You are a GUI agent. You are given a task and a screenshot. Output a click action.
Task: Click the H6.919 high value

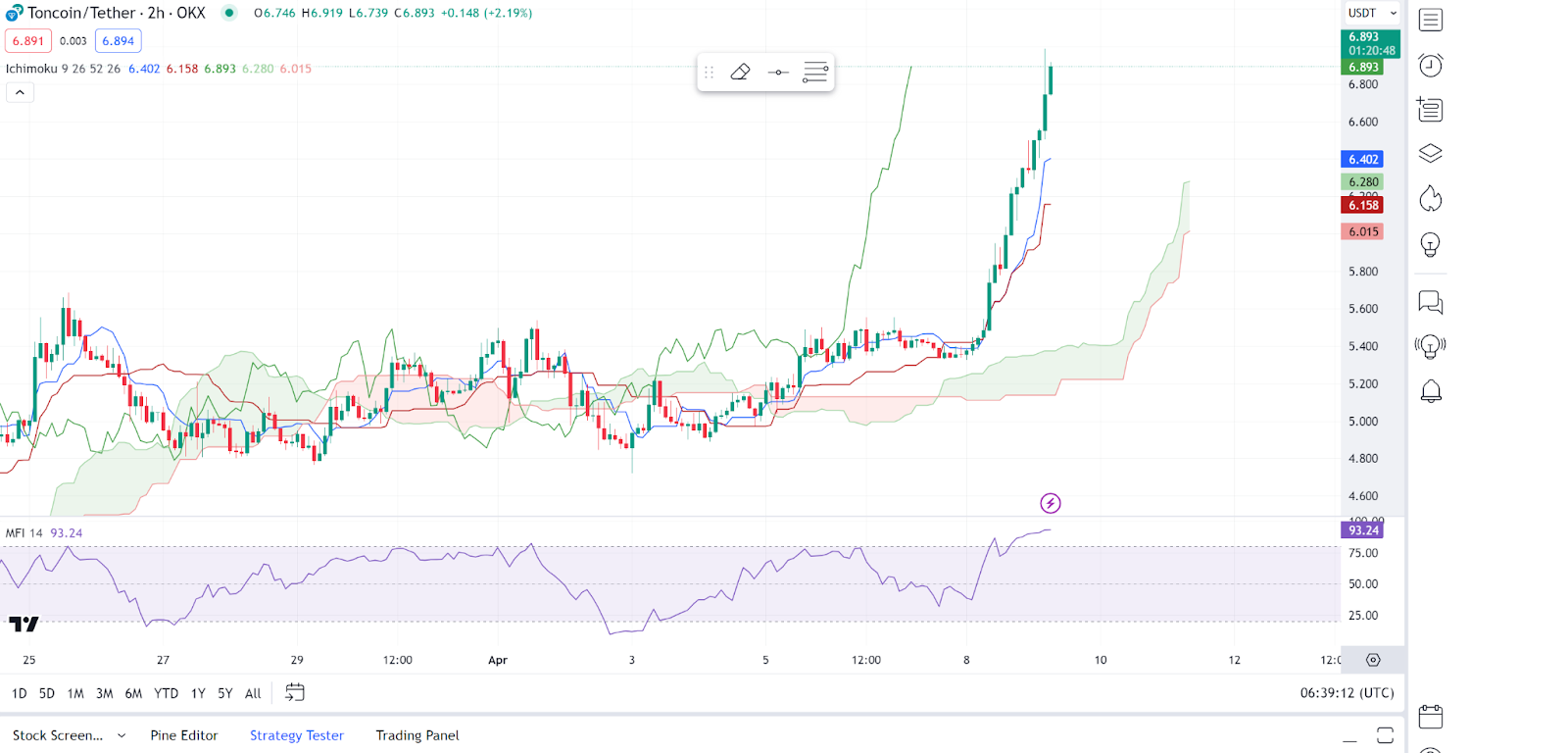pos(322,13)
